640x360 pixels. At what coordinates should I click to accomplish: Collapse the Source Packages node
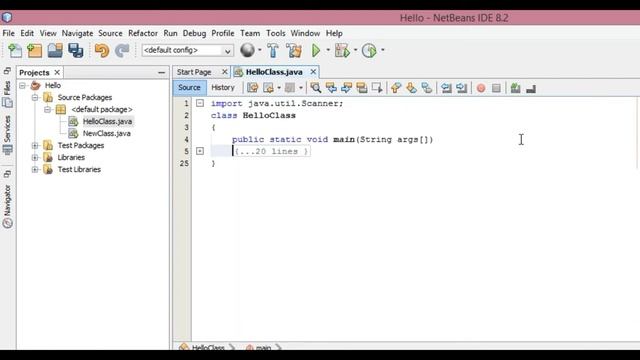pyautogui.click(x=35, y=97)
